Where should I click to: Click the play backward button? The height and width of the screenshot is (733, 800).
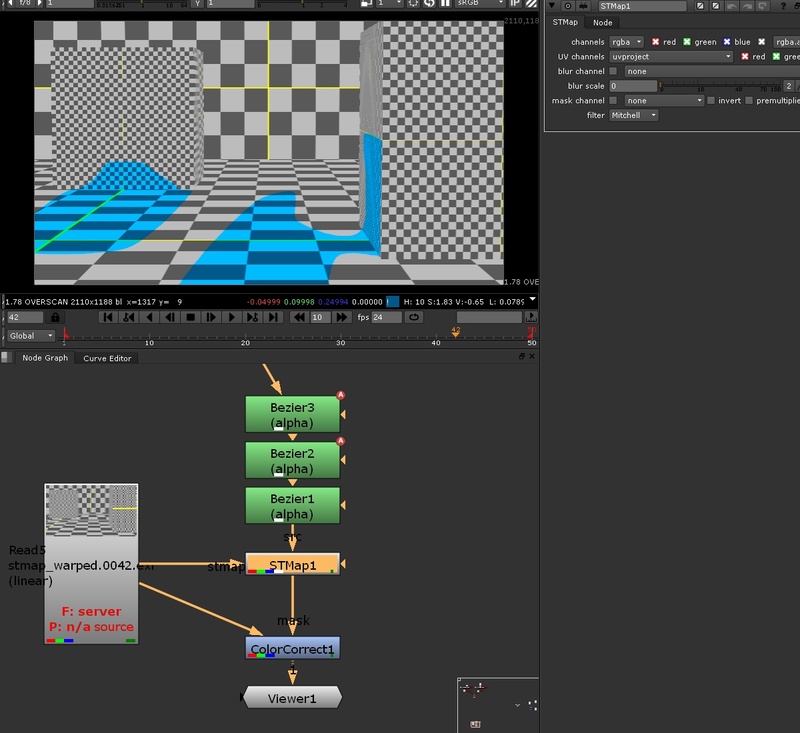(x=149, y=317)
